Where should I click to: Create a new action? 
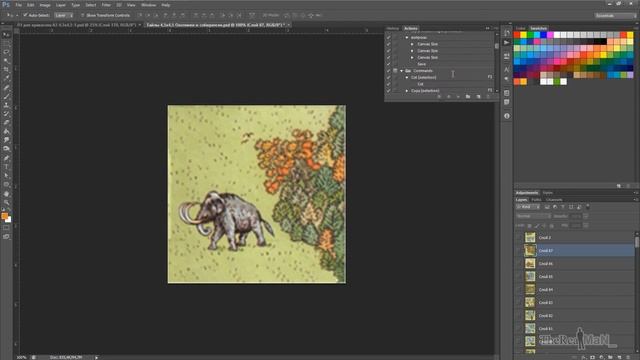(478, 97)
